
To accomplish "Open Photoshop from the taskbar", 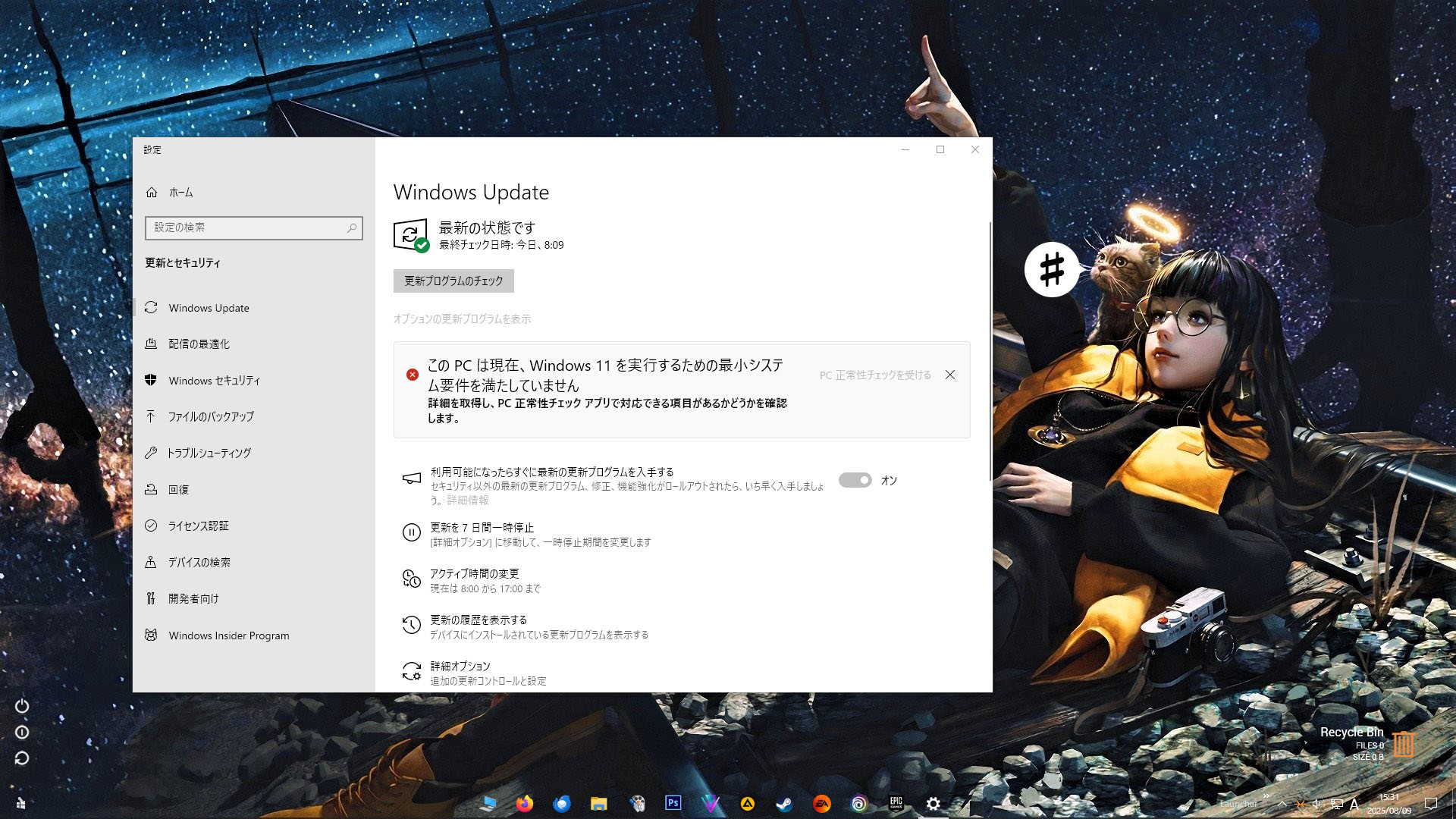I will pos(673,803).
